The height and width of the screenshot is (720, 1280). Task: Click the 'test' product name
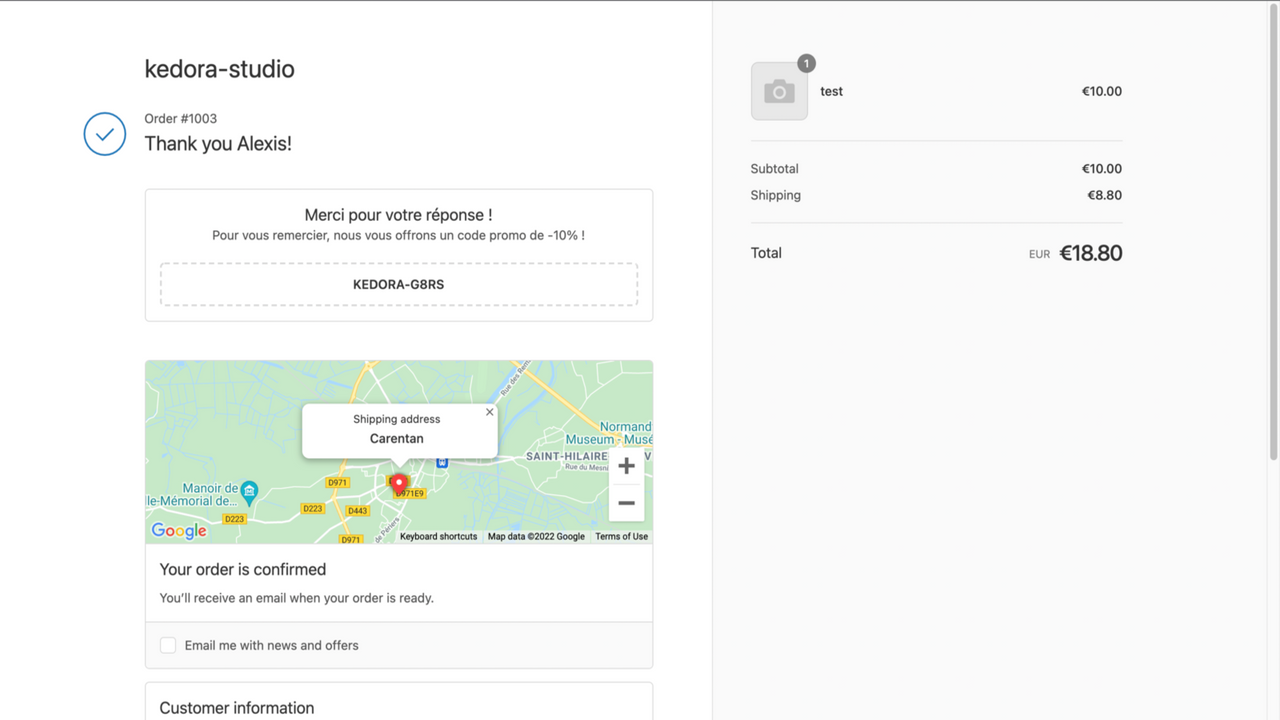click(832, 91)
